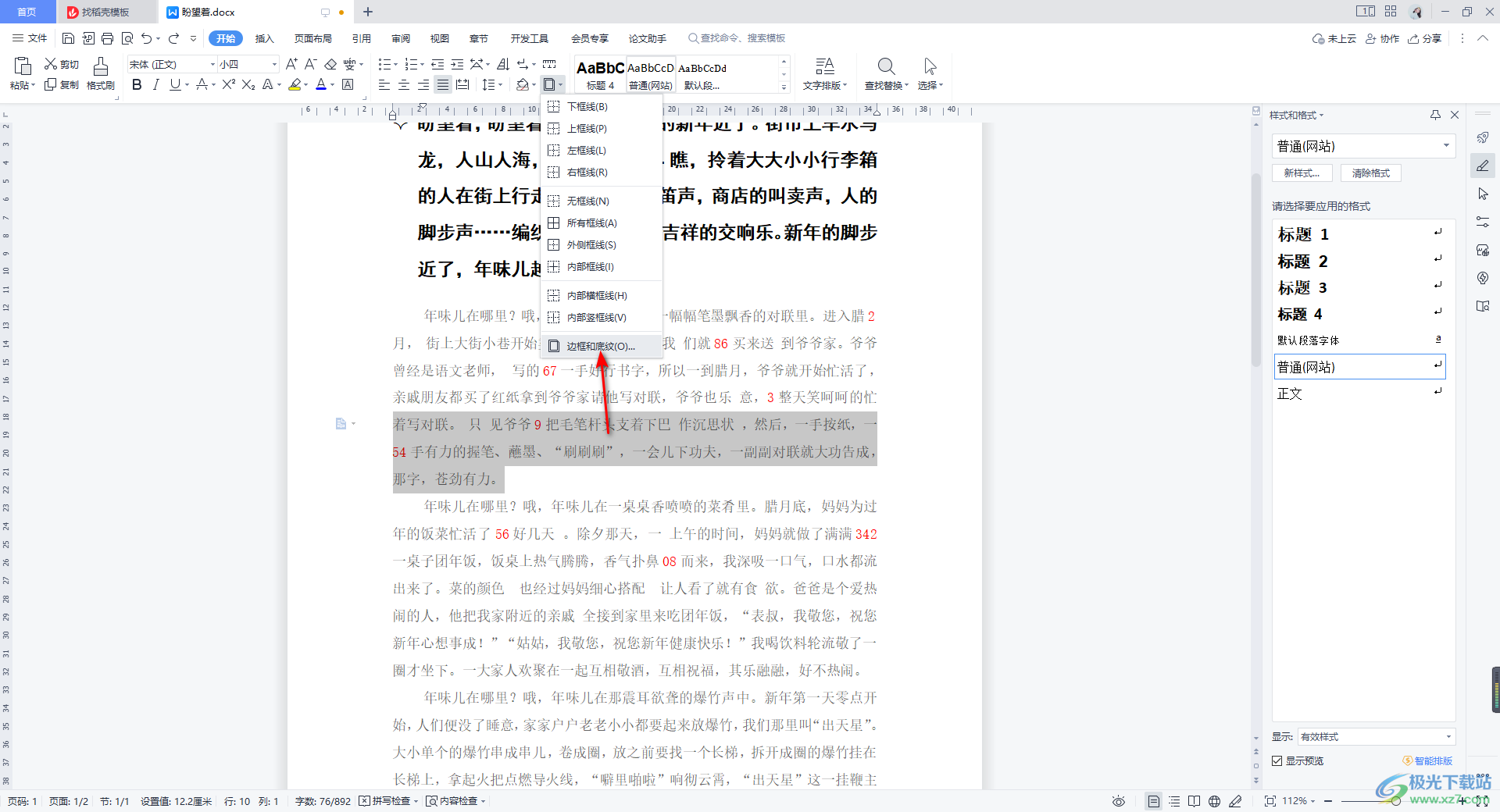Select Outside Borders menu item
The height and width of the screenshot is (812, 1500).
(602, 244)
